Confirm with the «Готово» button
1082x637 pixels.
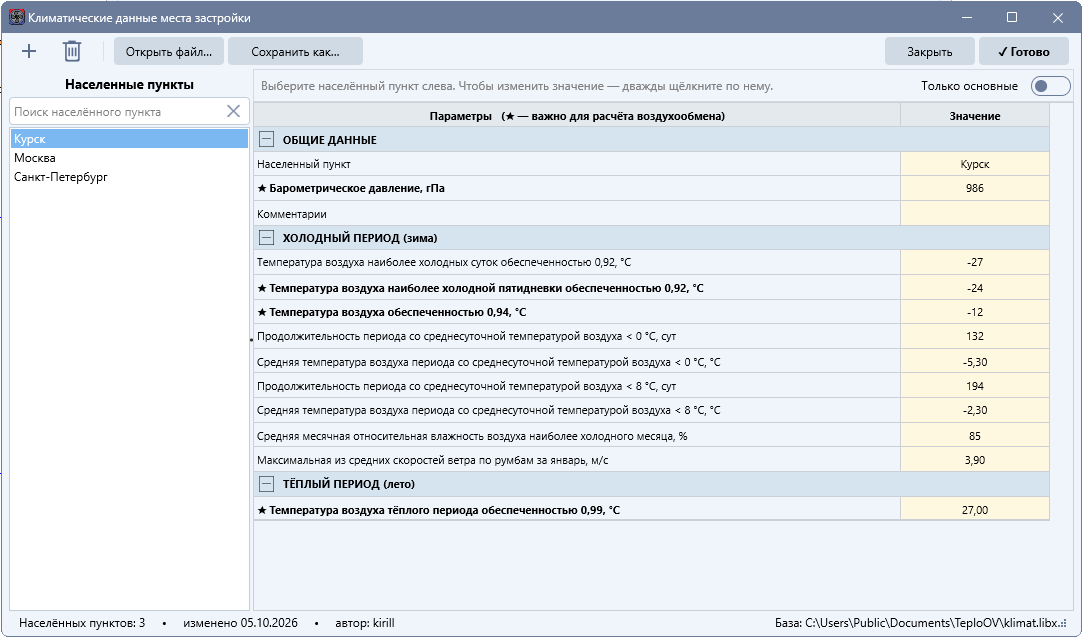(x=1023, y=52)
